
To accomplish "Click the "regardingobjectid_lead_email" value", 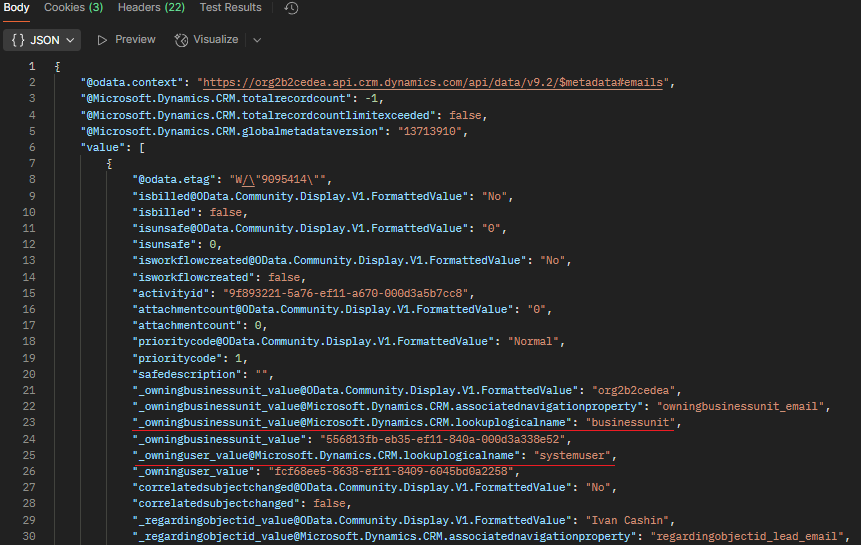I will (x=747, y=536).
